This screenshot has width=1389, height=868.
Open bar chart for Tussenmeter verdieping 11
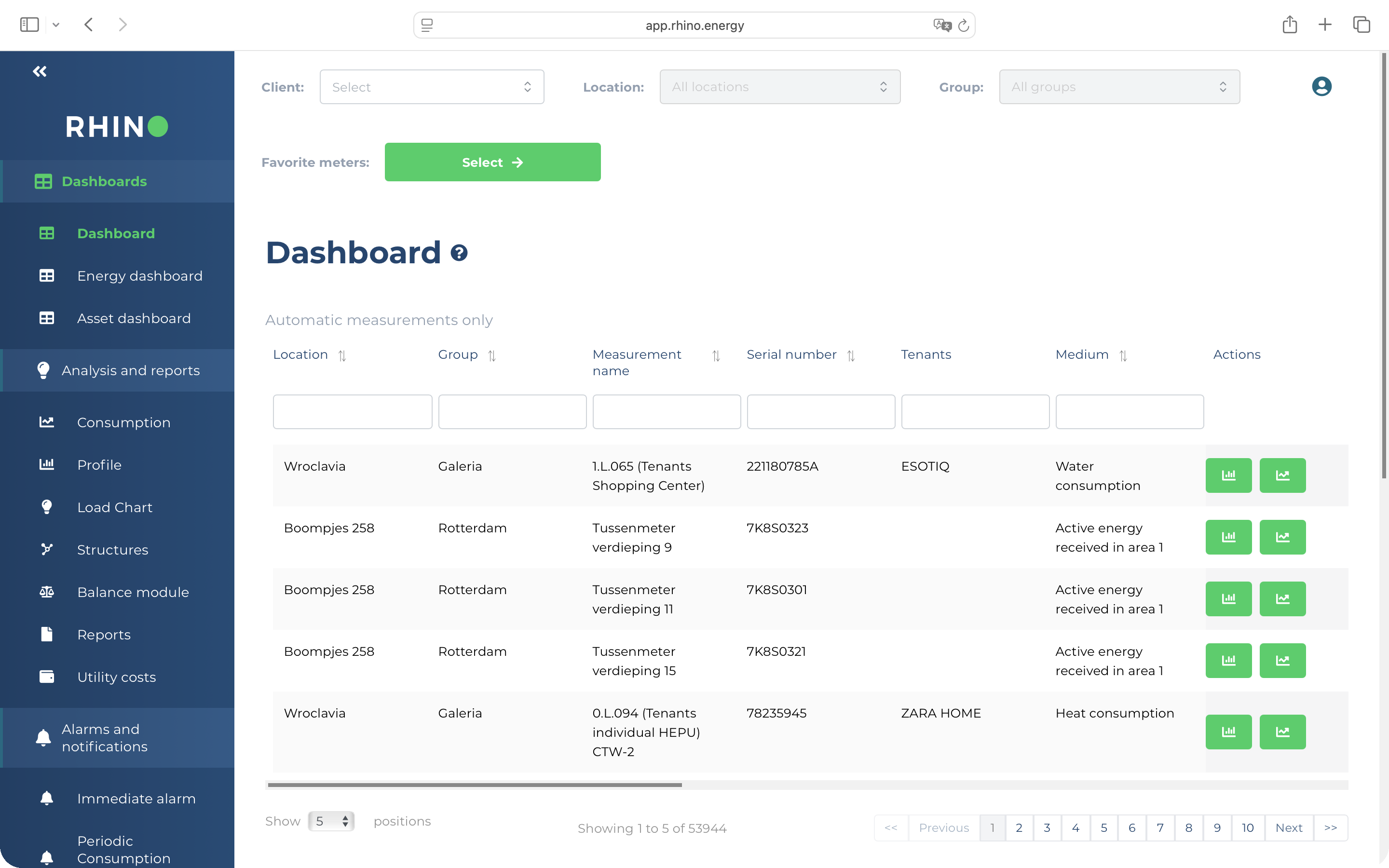click(x=1228, y=599)
